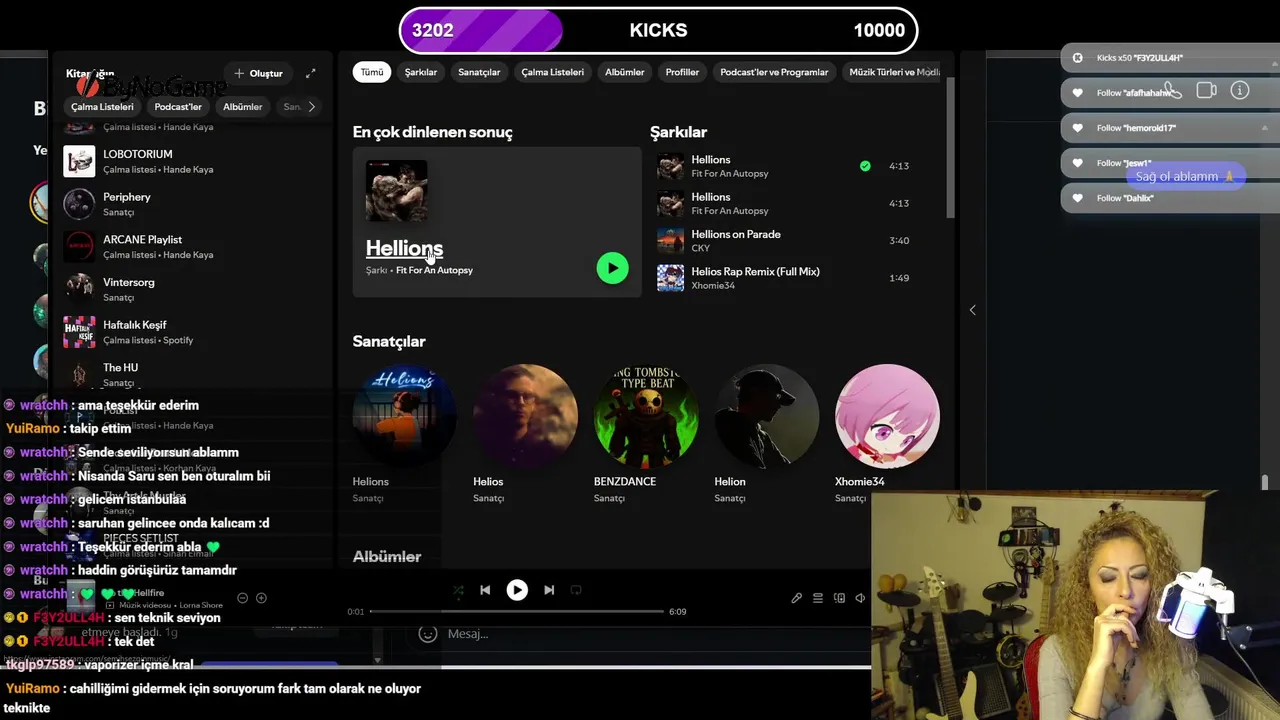Open the Helios artist profile picture
Screen dimensions: 1280x720
pos(525,416)
